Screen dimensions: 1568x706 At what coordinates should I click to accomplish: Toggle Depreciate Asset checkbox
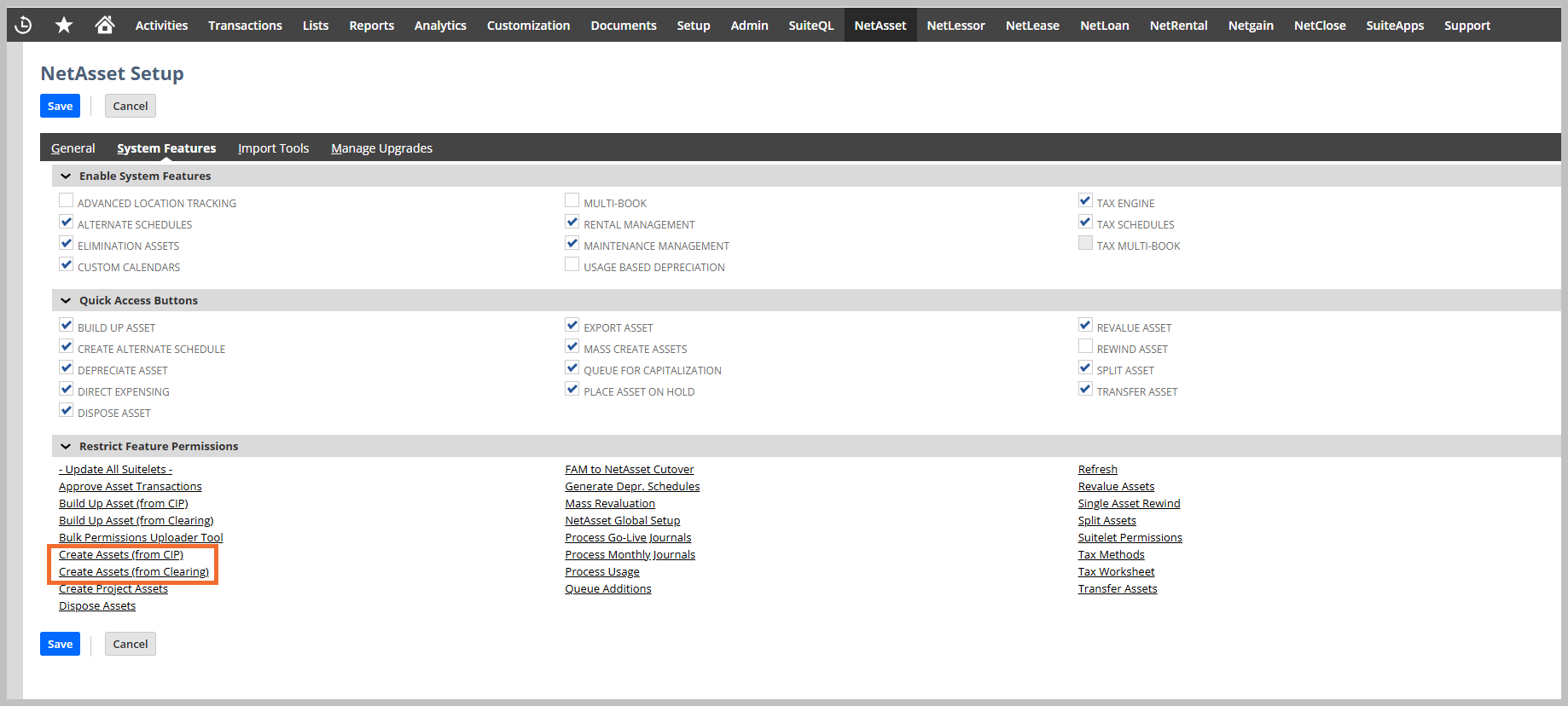tap(67, 367)
